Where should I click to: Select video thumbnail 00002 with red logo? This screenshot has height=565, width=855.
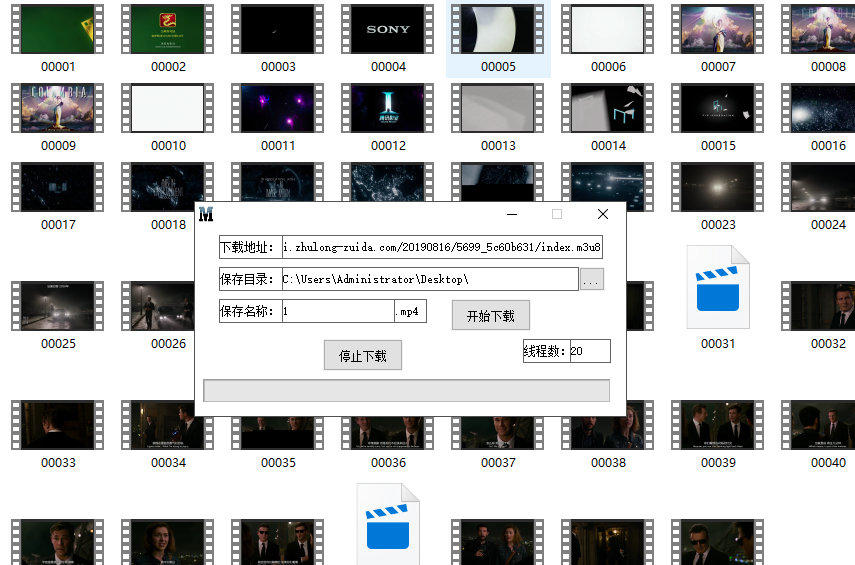click(x=168, y=29)
